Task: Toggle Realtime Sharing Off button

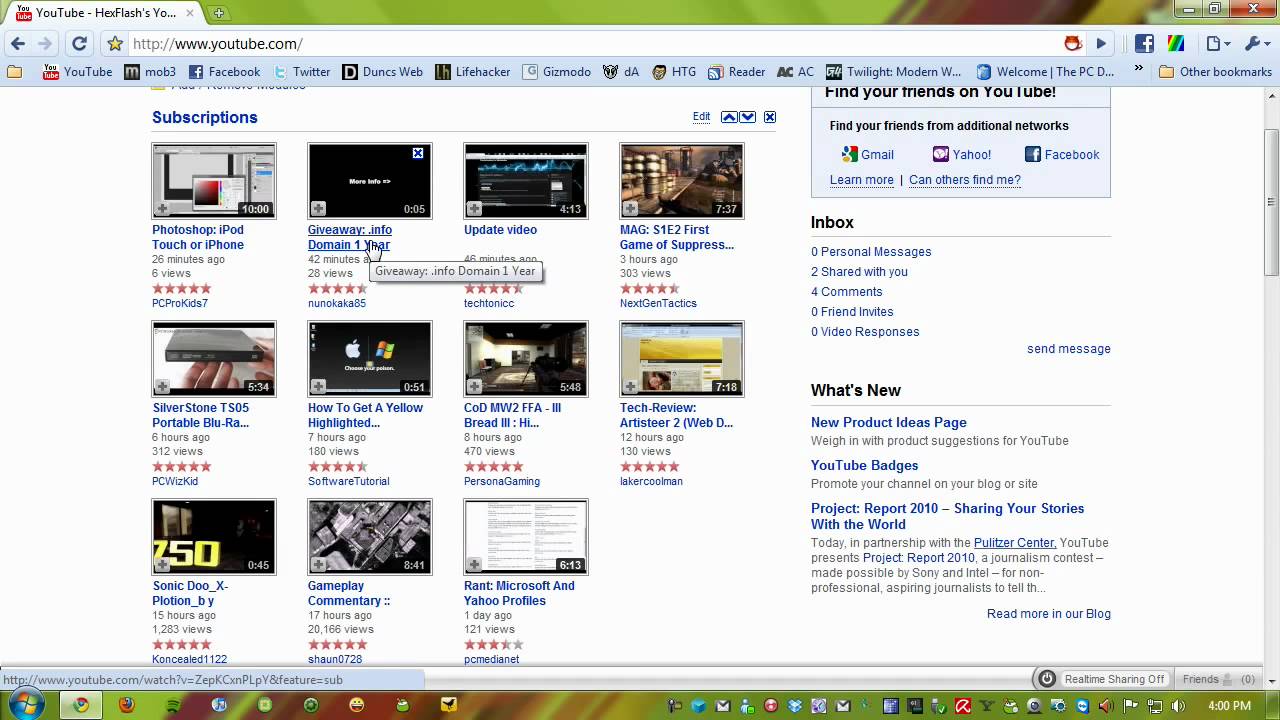Action: [x=1103, y=679]
